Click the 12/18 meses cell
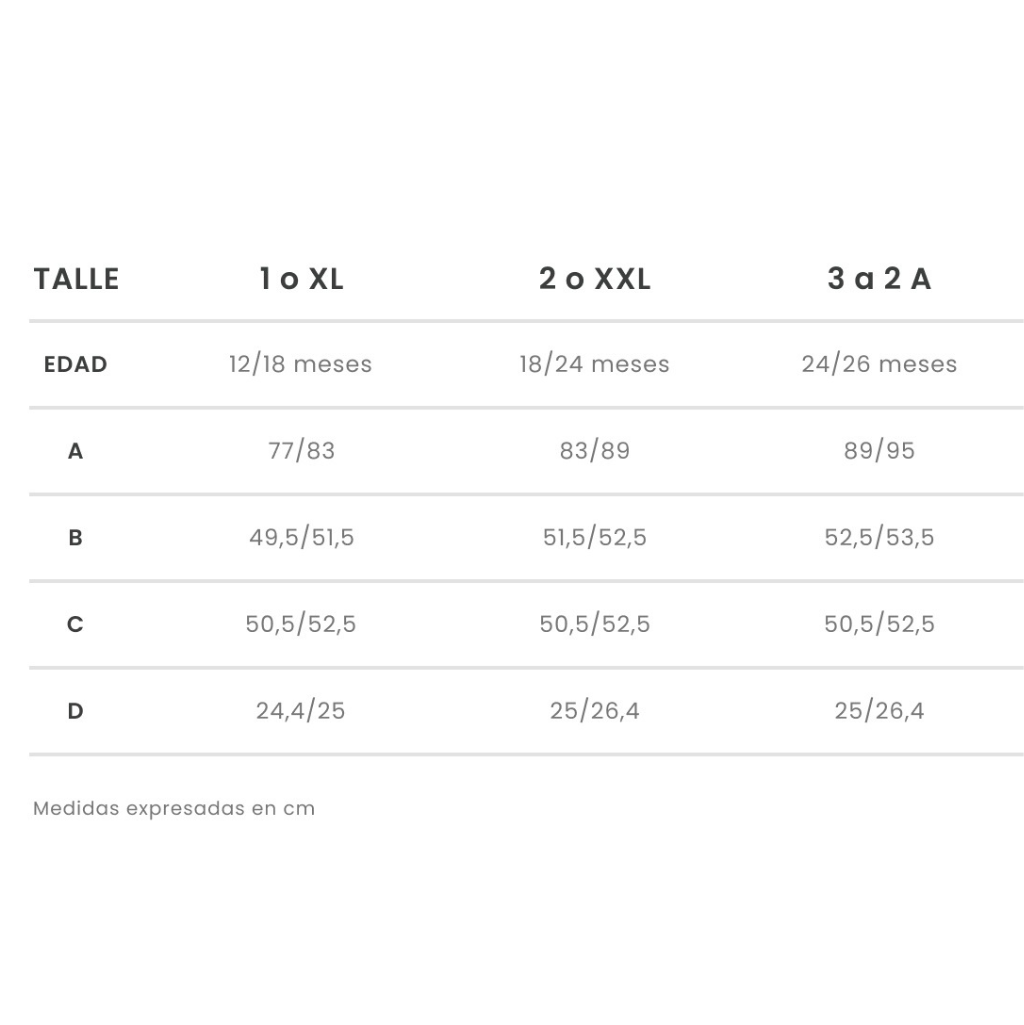Image resolution: width=1024 pixels, height=1025 pixels. pyautogui.click(x=300, y=364)
